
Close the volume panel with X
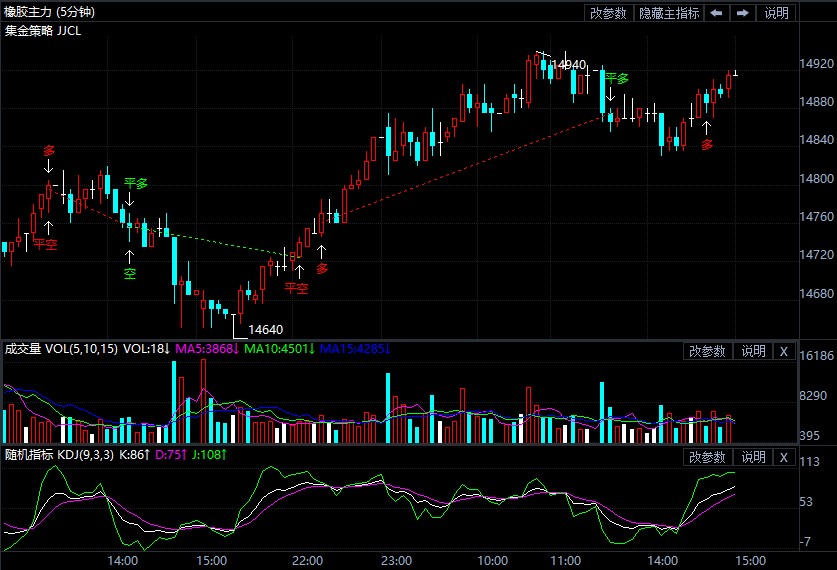784,351
